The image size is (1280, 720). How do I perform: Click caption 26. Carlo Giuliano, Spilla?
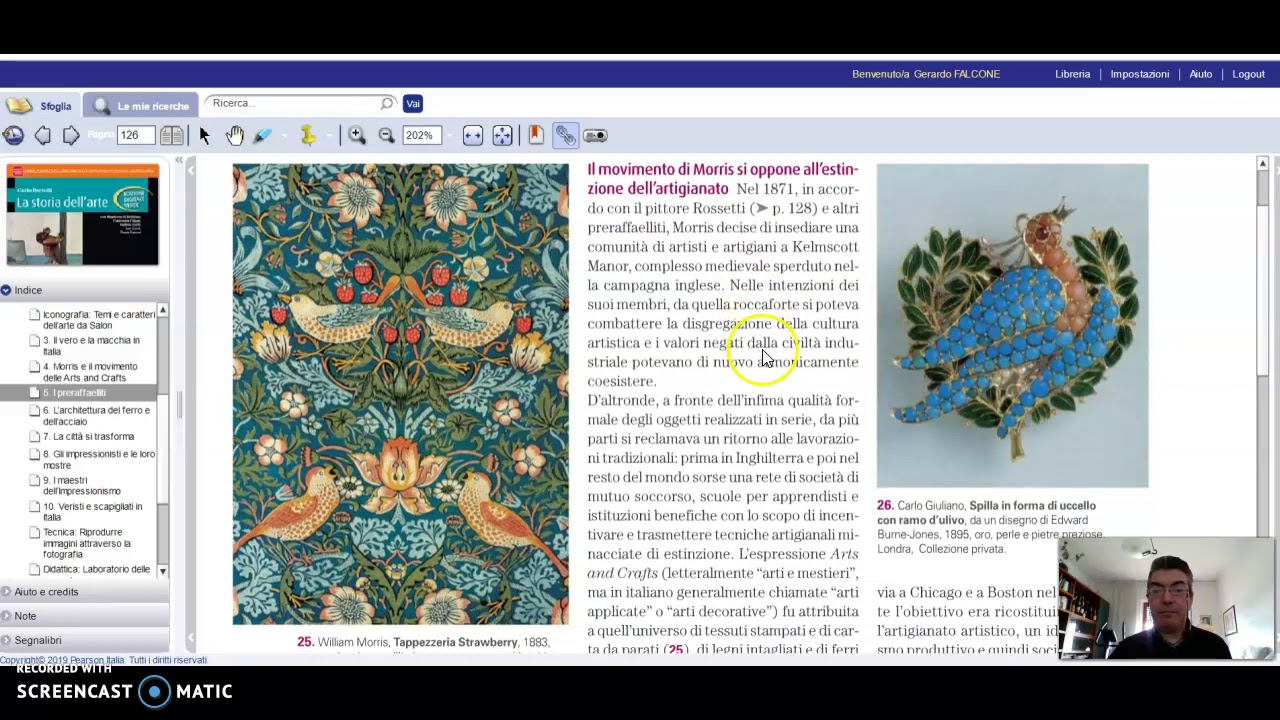point(990,527)
